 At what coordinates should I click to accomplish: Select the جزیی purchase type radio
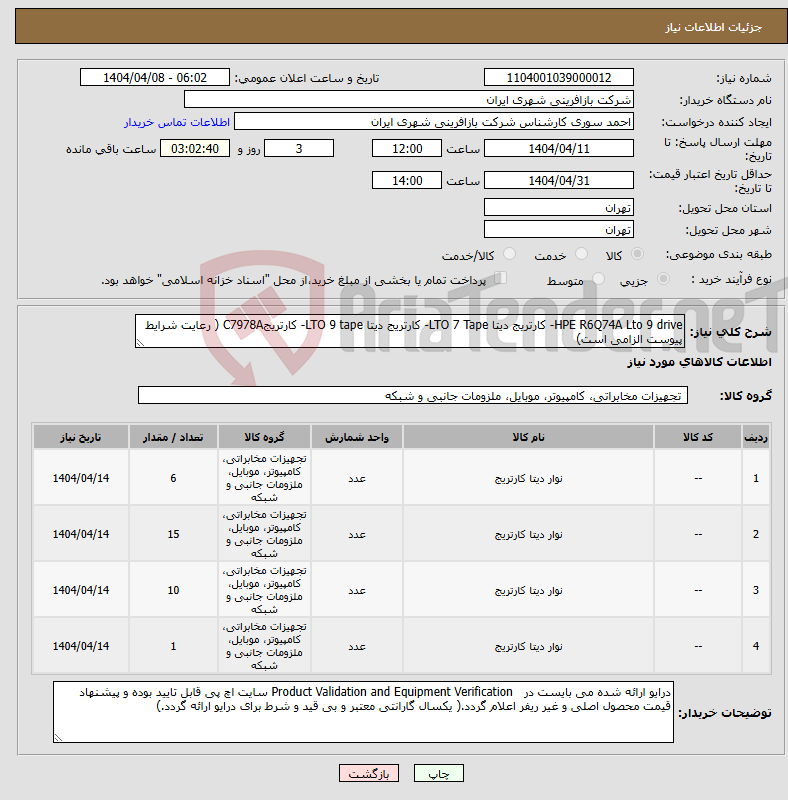pos(663,279)
